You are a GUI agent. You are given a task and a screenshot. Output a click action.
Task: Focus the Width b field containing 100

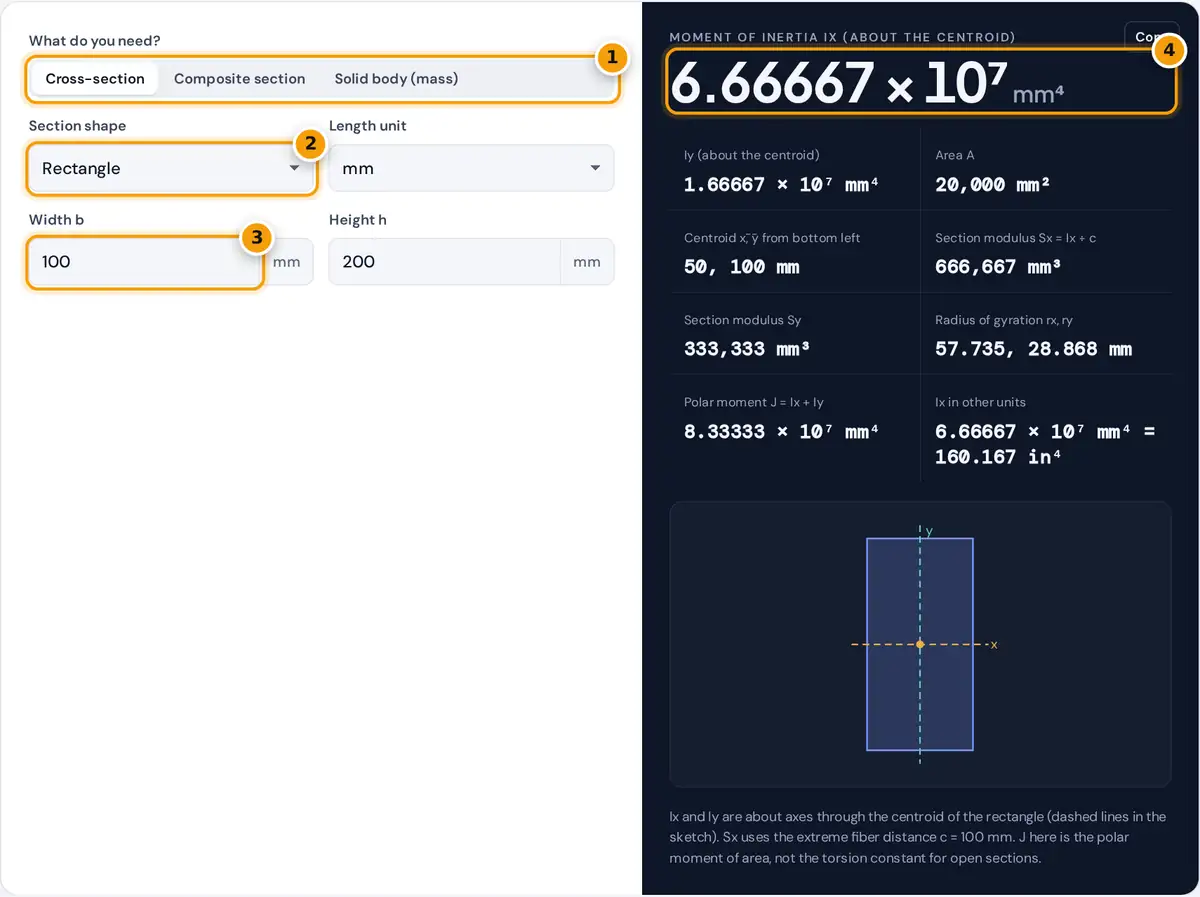coord(145,262)
